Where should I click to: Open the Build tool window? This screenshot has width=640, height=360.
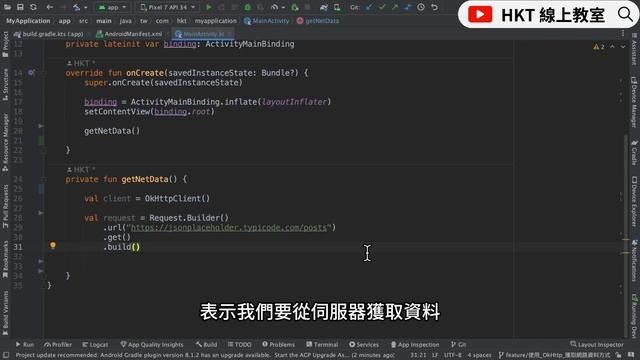click(x=206, y=344)
